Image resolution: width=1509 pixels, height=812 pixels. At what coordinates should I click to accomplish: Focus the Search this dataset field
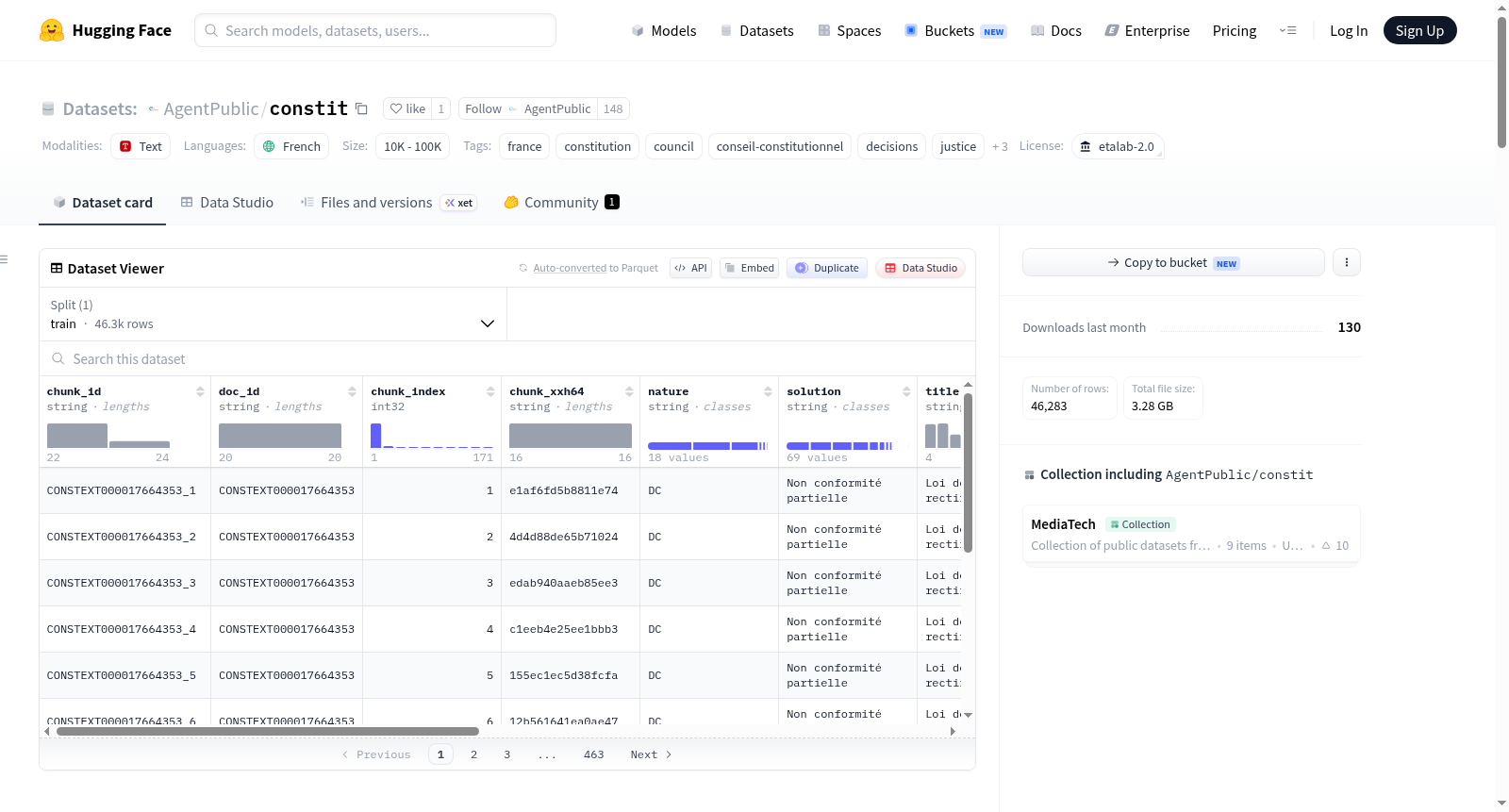point(507,358)
